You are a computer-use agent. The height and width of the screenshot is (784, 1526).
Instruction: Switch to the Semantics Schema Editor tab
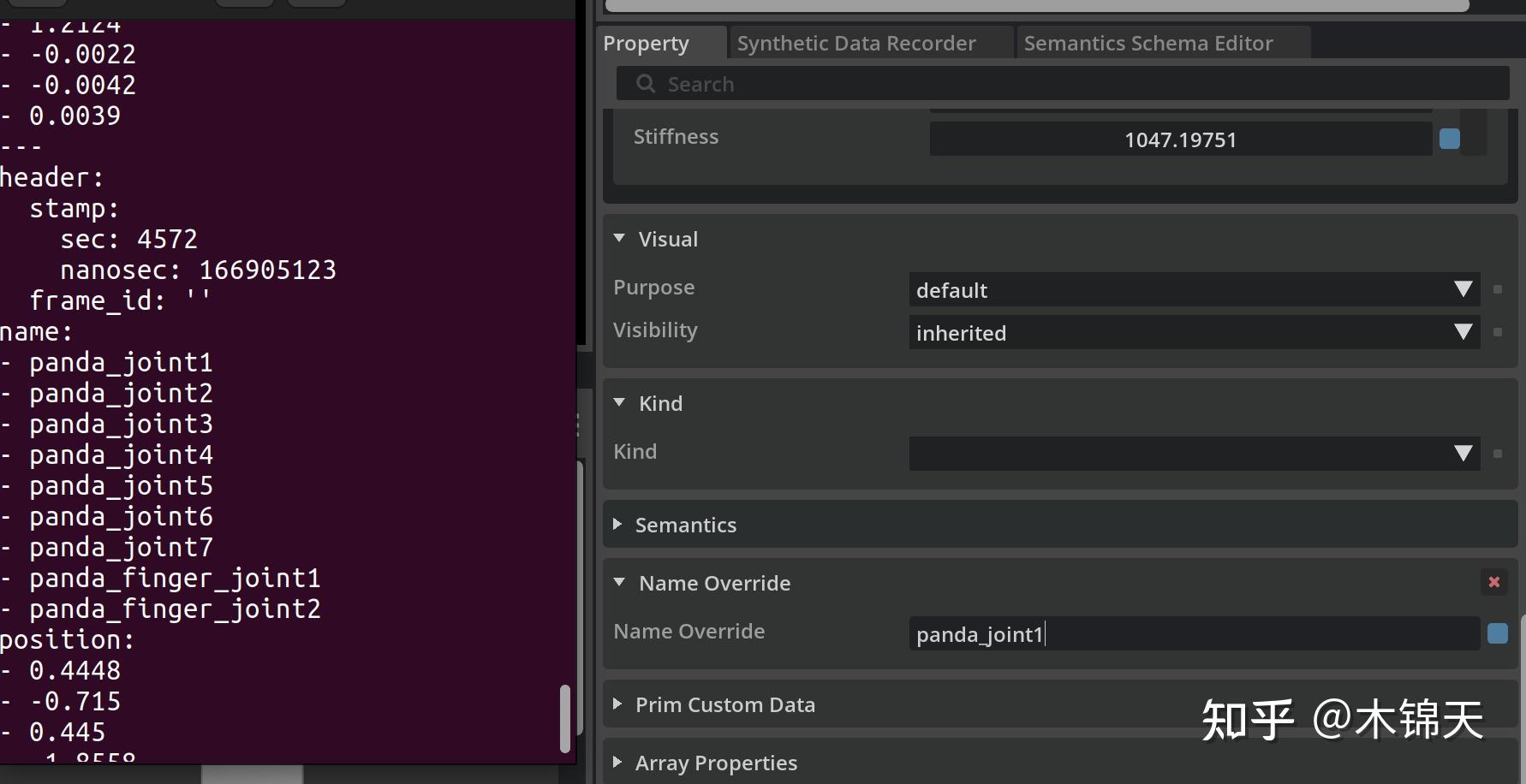(x=1148, y=42)
